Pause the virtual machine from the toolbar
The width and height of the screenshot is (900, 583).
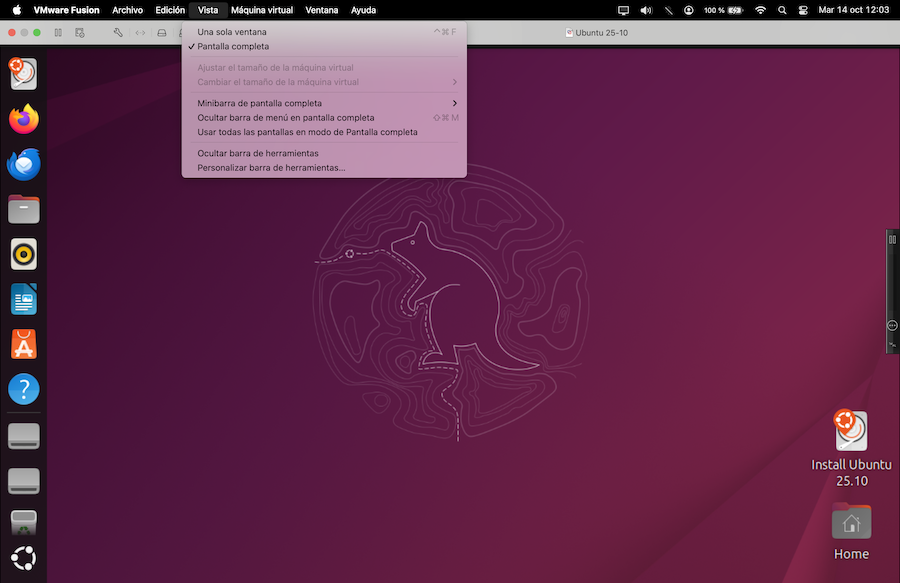(x=58, y=33)
